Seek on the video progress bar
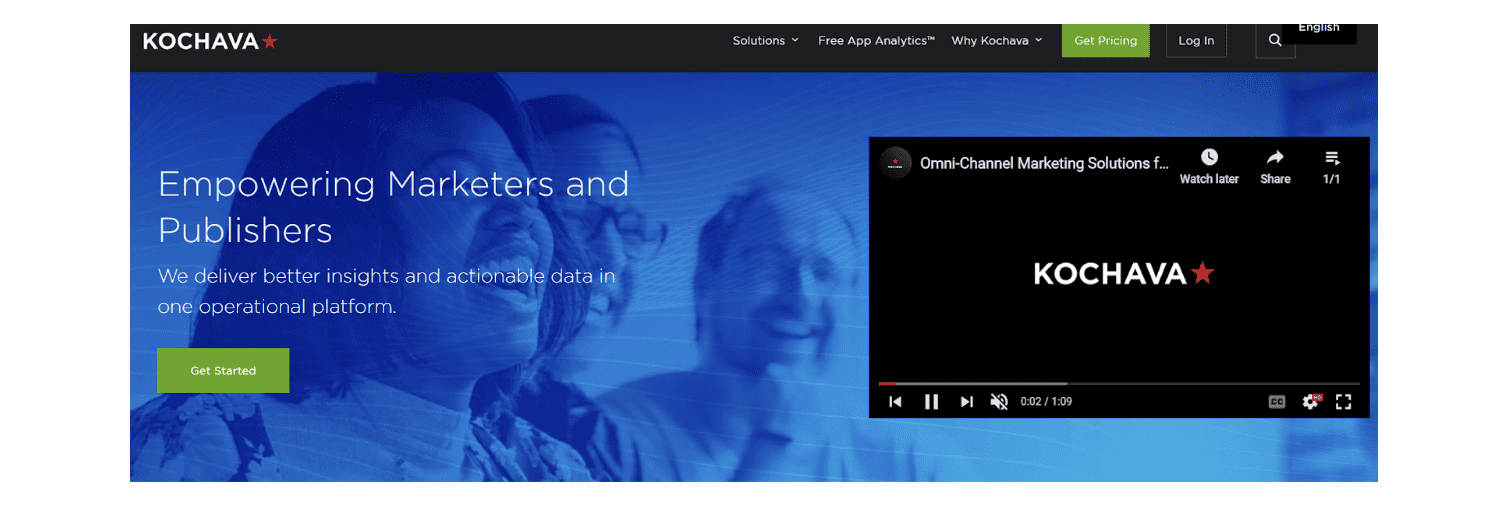 [1119, 383]
